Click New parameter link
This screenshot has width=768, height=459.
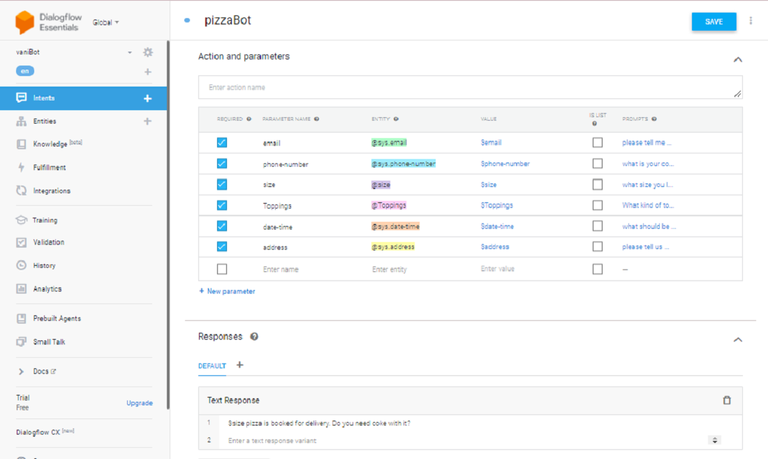click(x=227, y=291)
